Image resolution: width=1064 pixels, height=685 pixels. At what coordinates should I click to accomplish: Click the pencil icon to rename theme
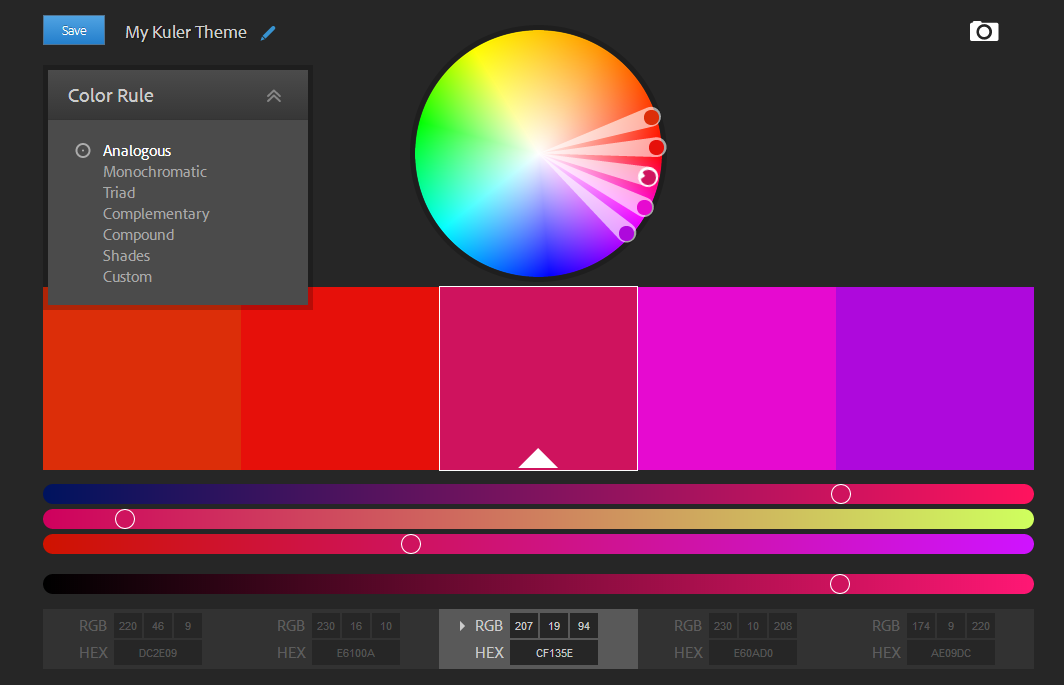pos(267,33)
